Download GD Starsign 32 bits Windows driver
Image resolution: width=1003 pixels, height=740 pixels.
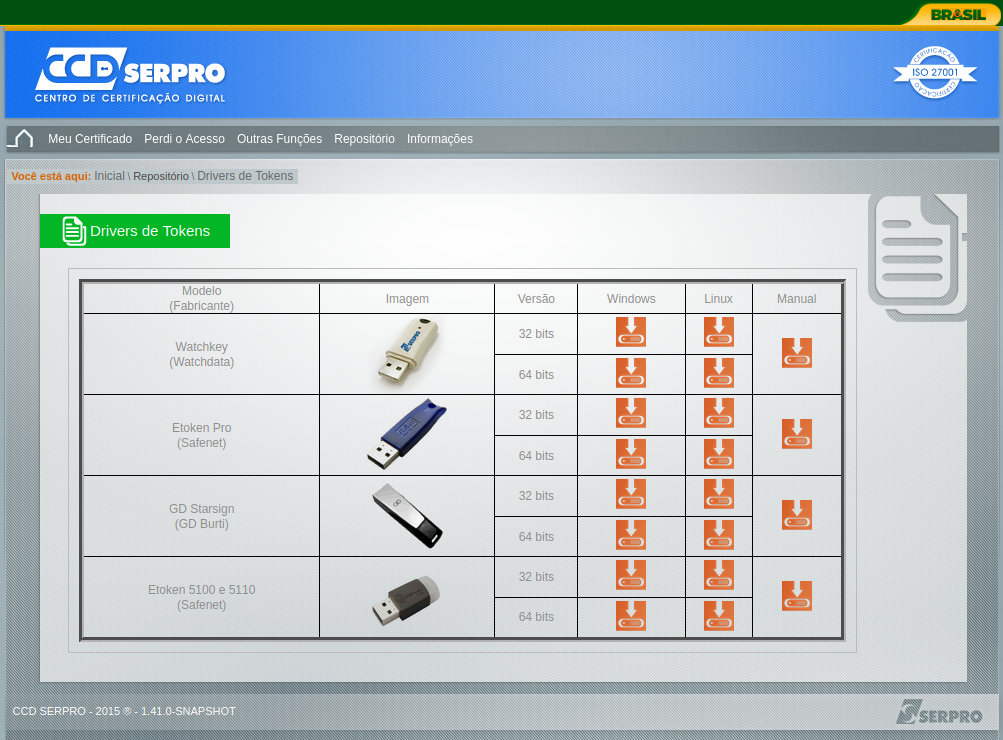631,494
